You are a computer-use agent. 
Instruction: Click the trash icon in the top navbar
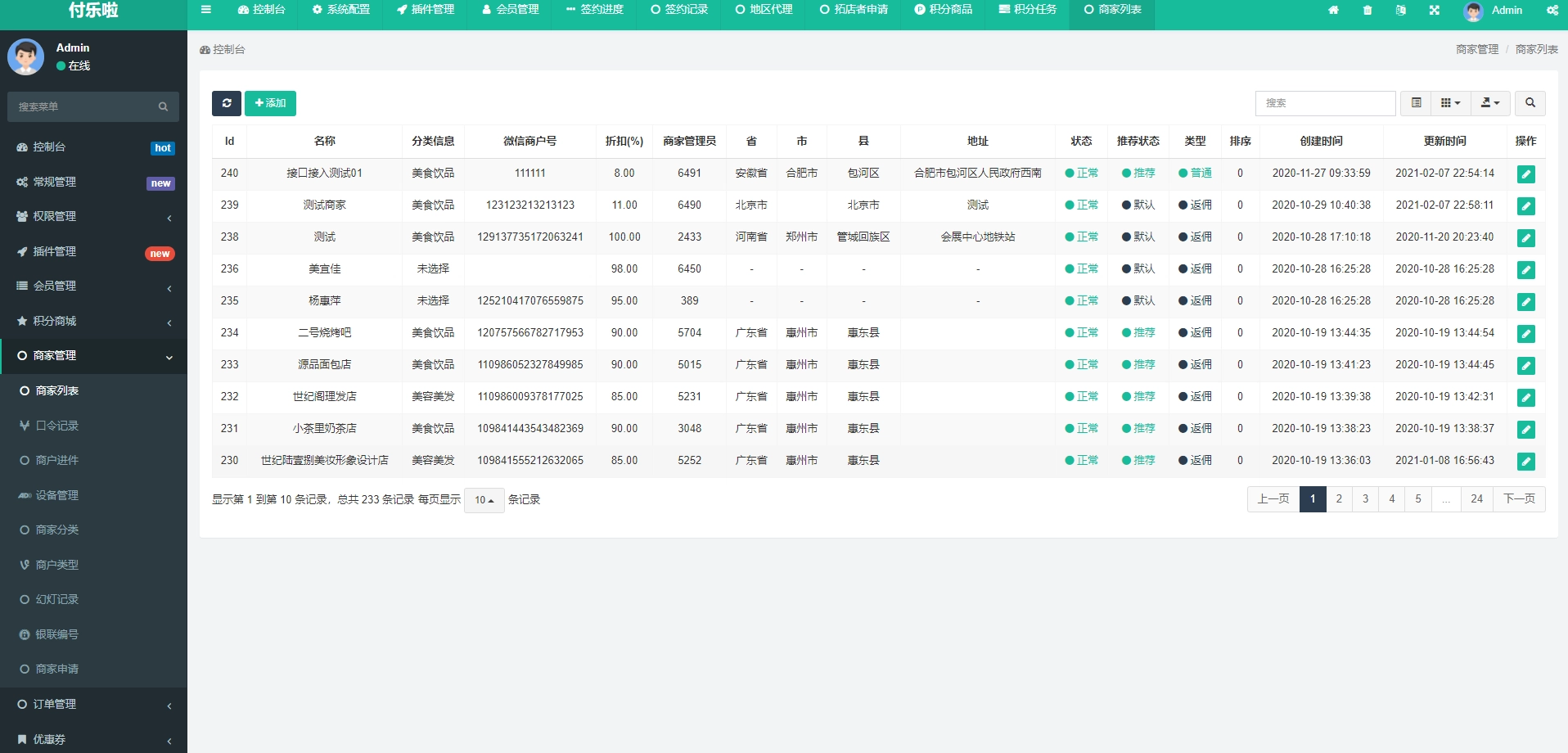1367,11
